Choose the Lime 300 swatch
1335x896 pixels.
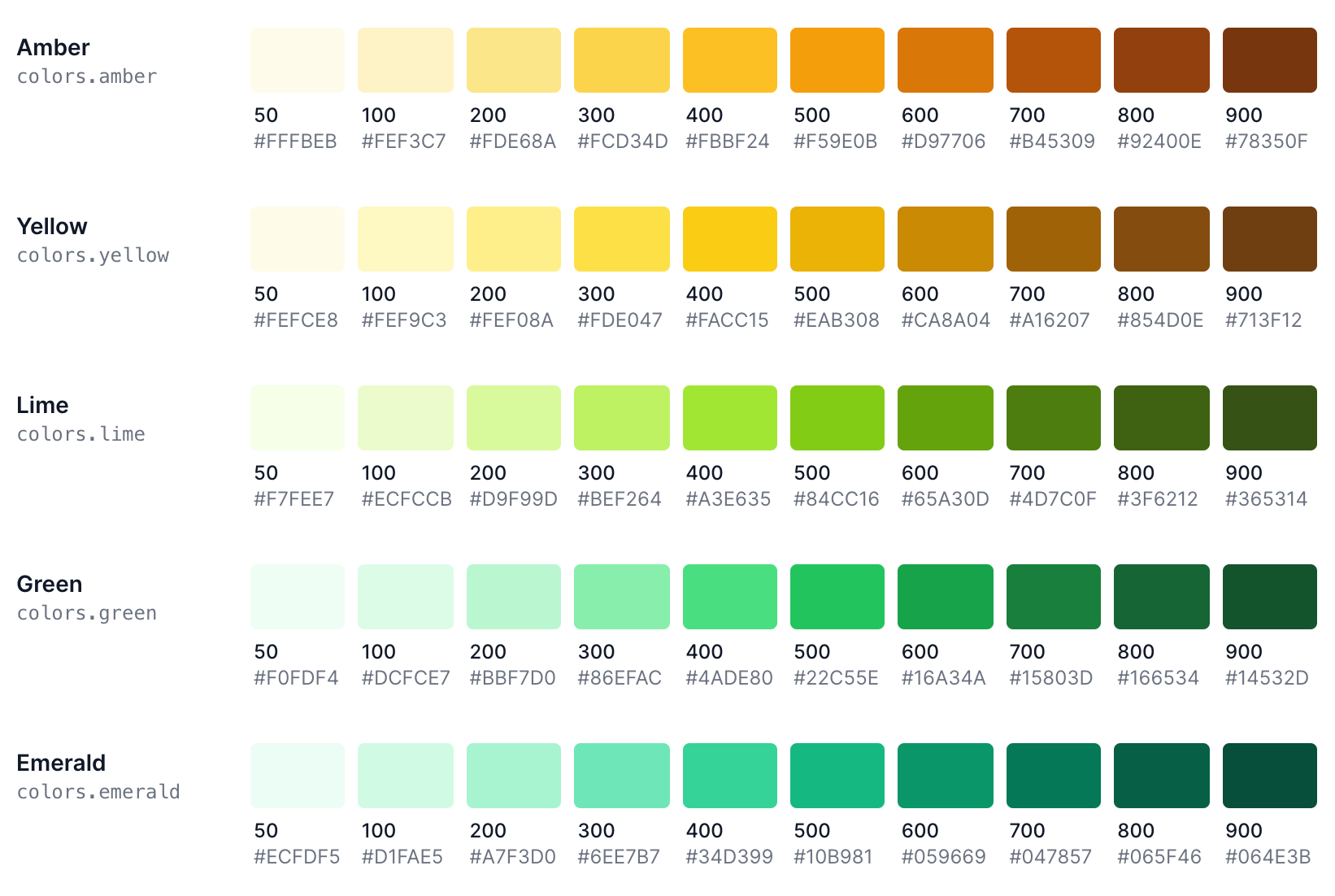[622, 418]
